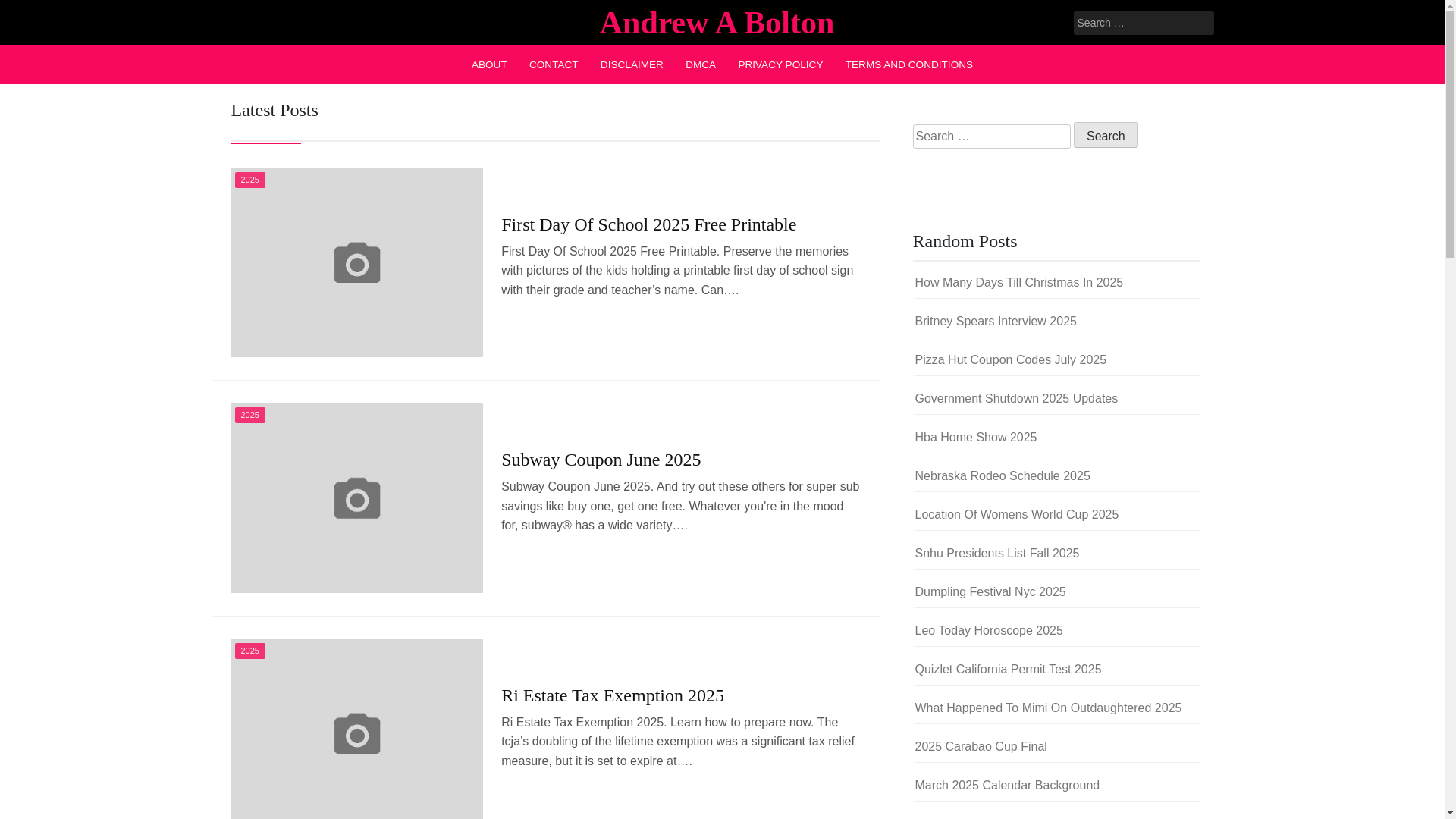Open Hba Home Show 2025 link
The height and width of the screenshot is (819, 1456).
click(975, 438)
